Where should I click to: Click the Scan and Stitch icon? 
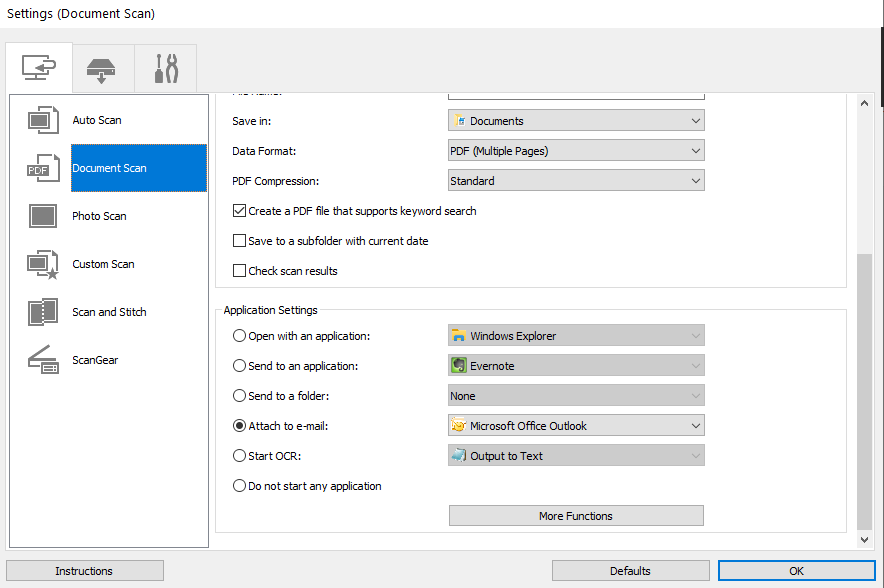pos(43,312)
